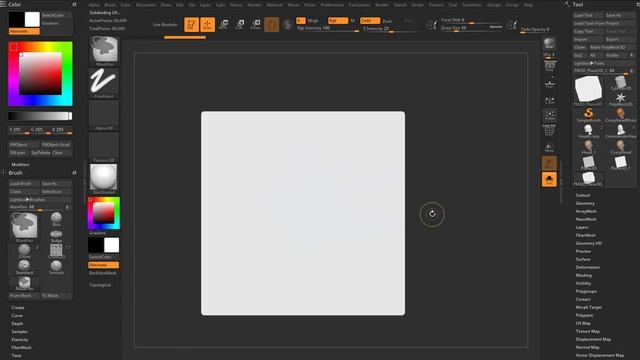The image size is (640, 360).
Task: Toggle the Solo mode button
Action: [549, 180]
